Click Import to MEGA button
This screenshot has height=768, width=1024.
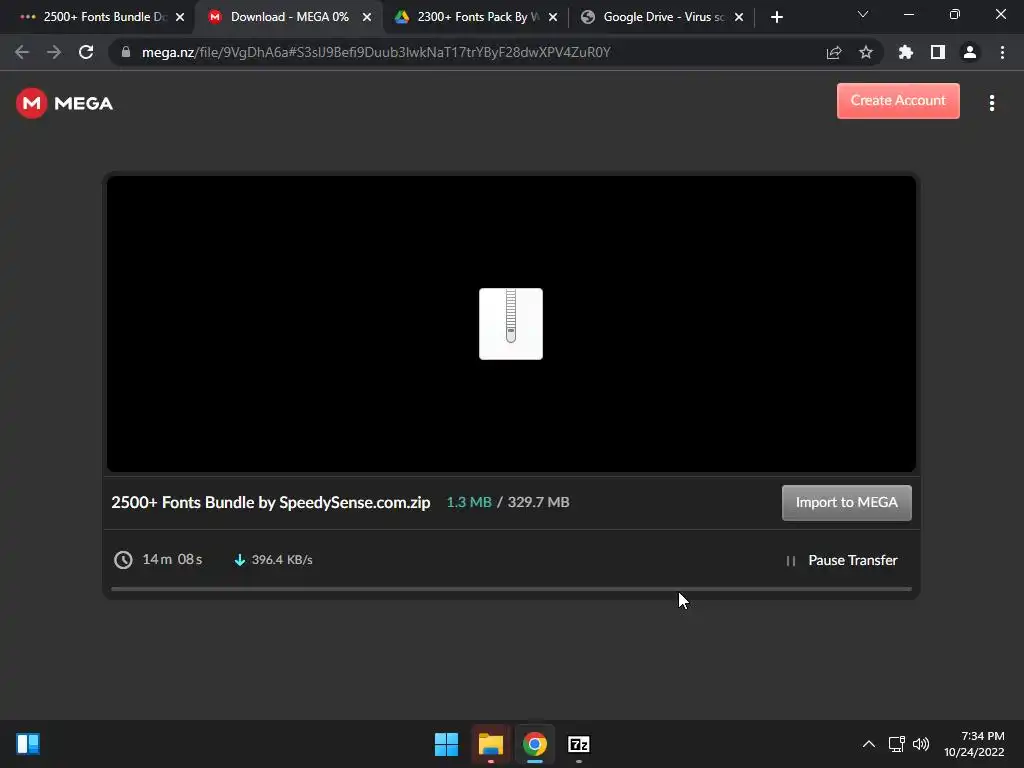[846, 502]
